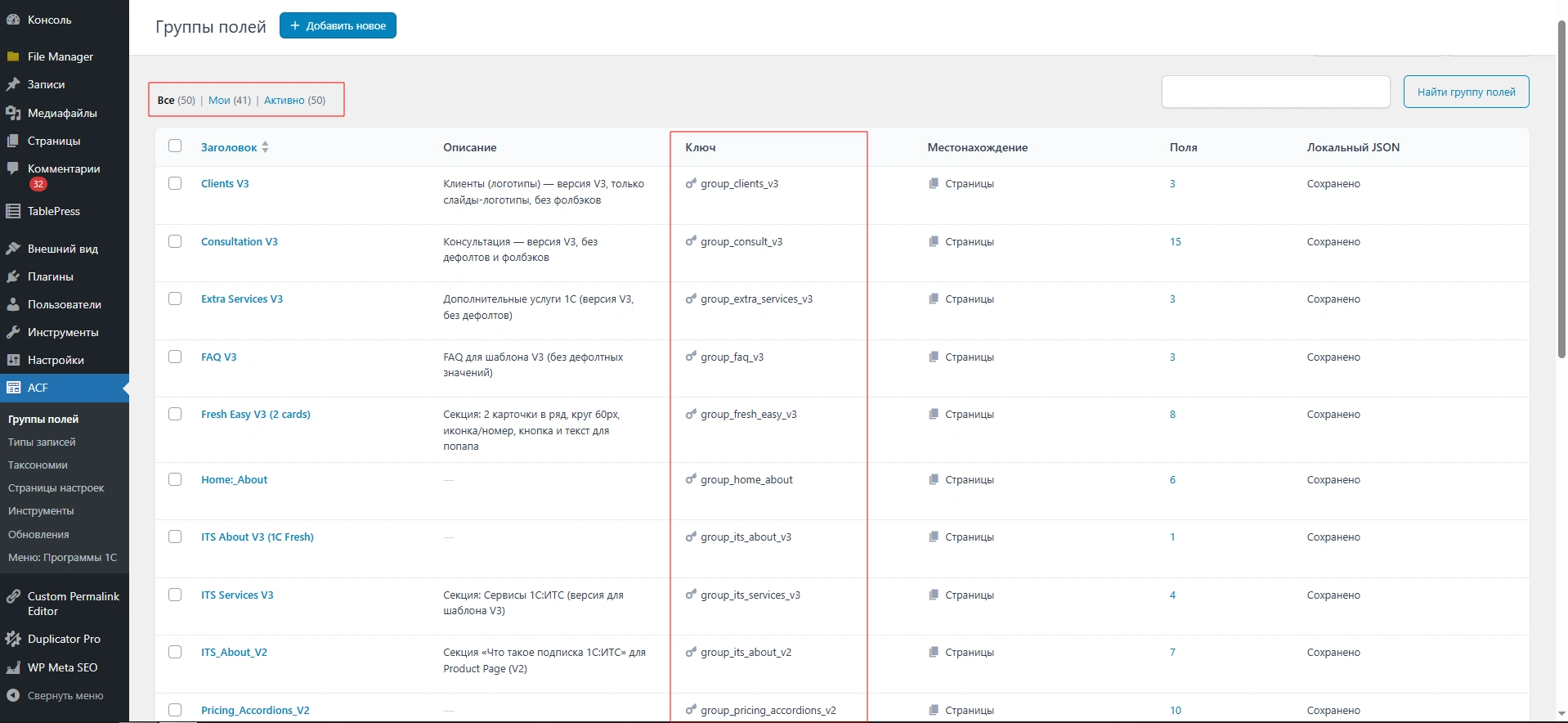Click the Пользователи user icon

coord(13,304)
